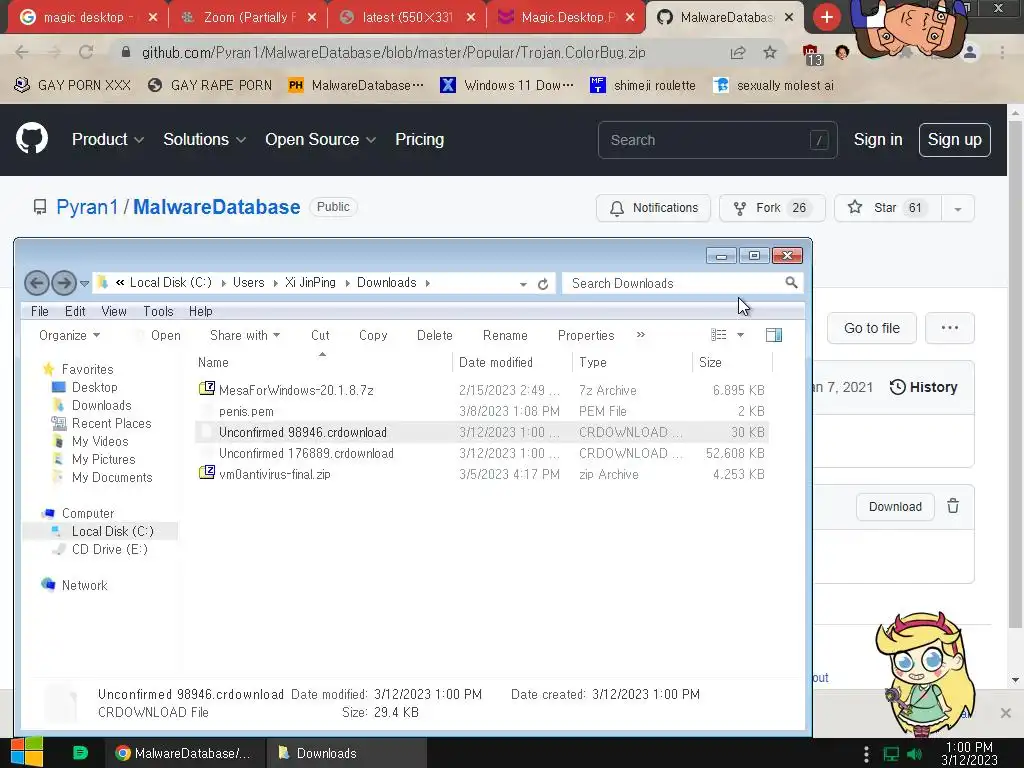Click the Fork 26 button
The height and width of the screenshot is (768, 1024).
[772, 208]
